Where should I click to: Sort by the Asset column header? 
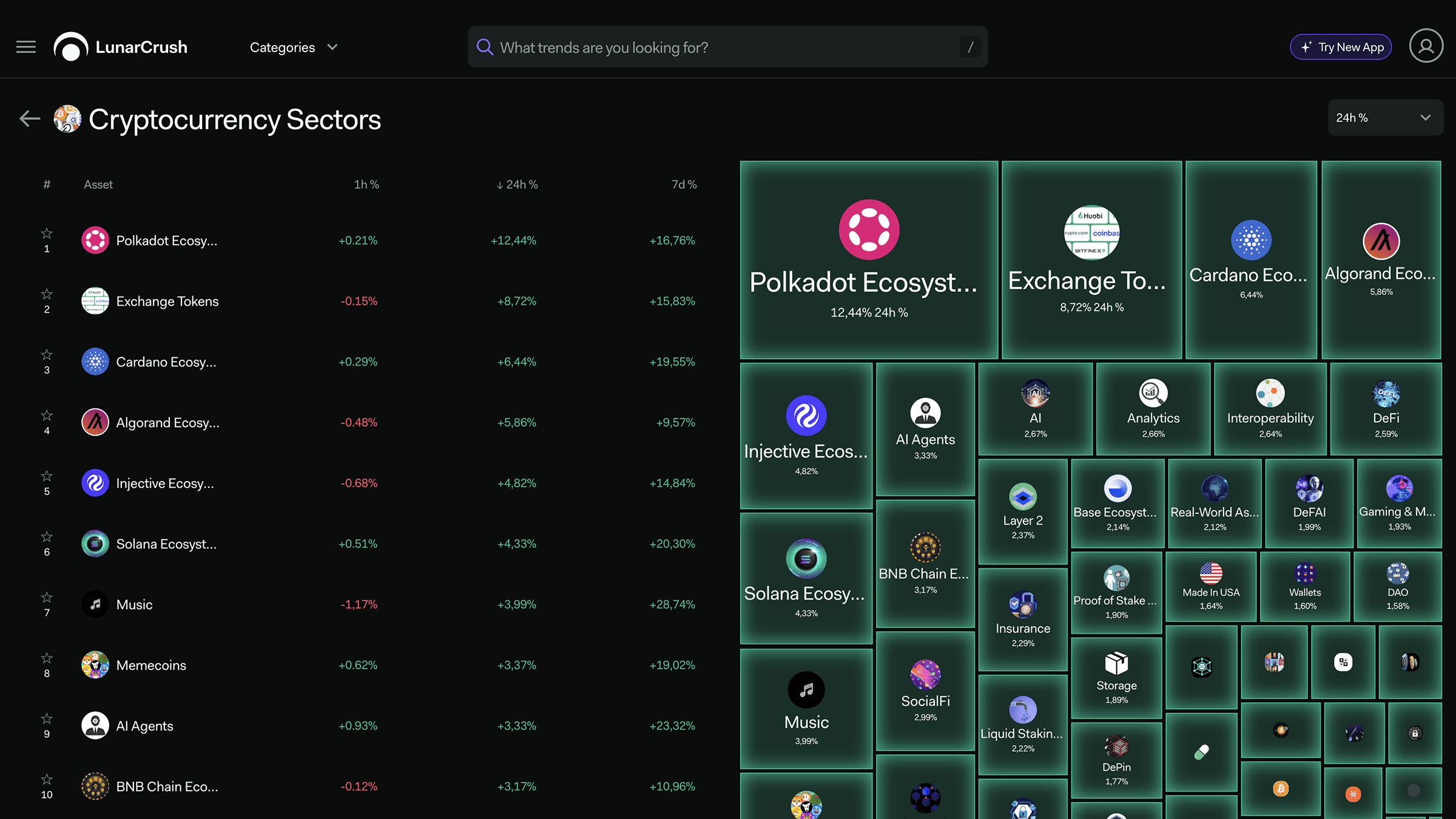98,184
